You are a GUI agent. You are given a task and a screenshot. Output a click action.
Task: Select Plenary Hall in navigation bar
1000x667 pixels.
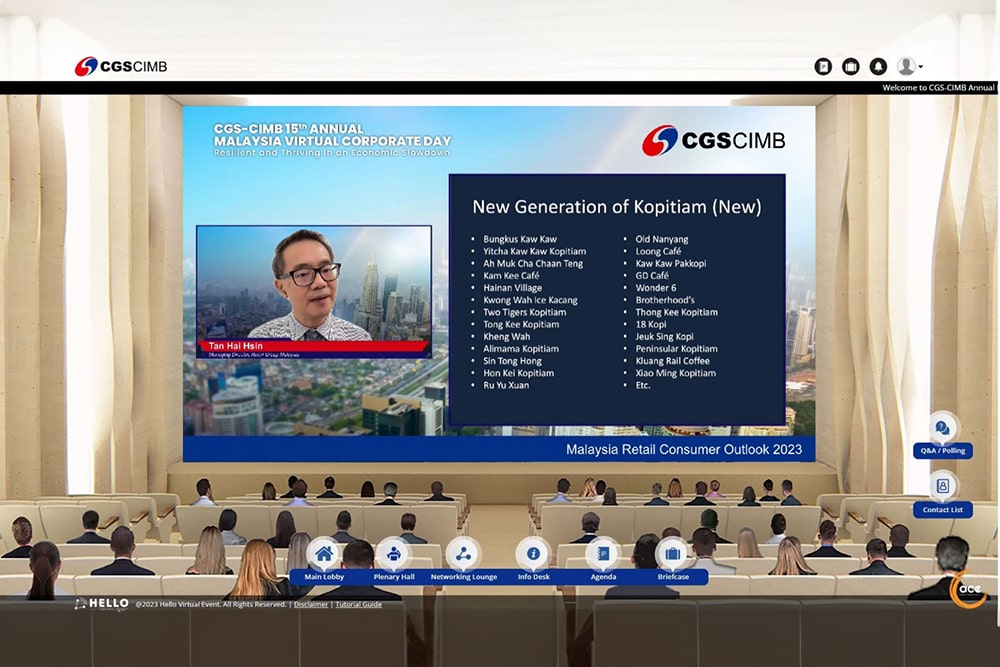[393, 576]
